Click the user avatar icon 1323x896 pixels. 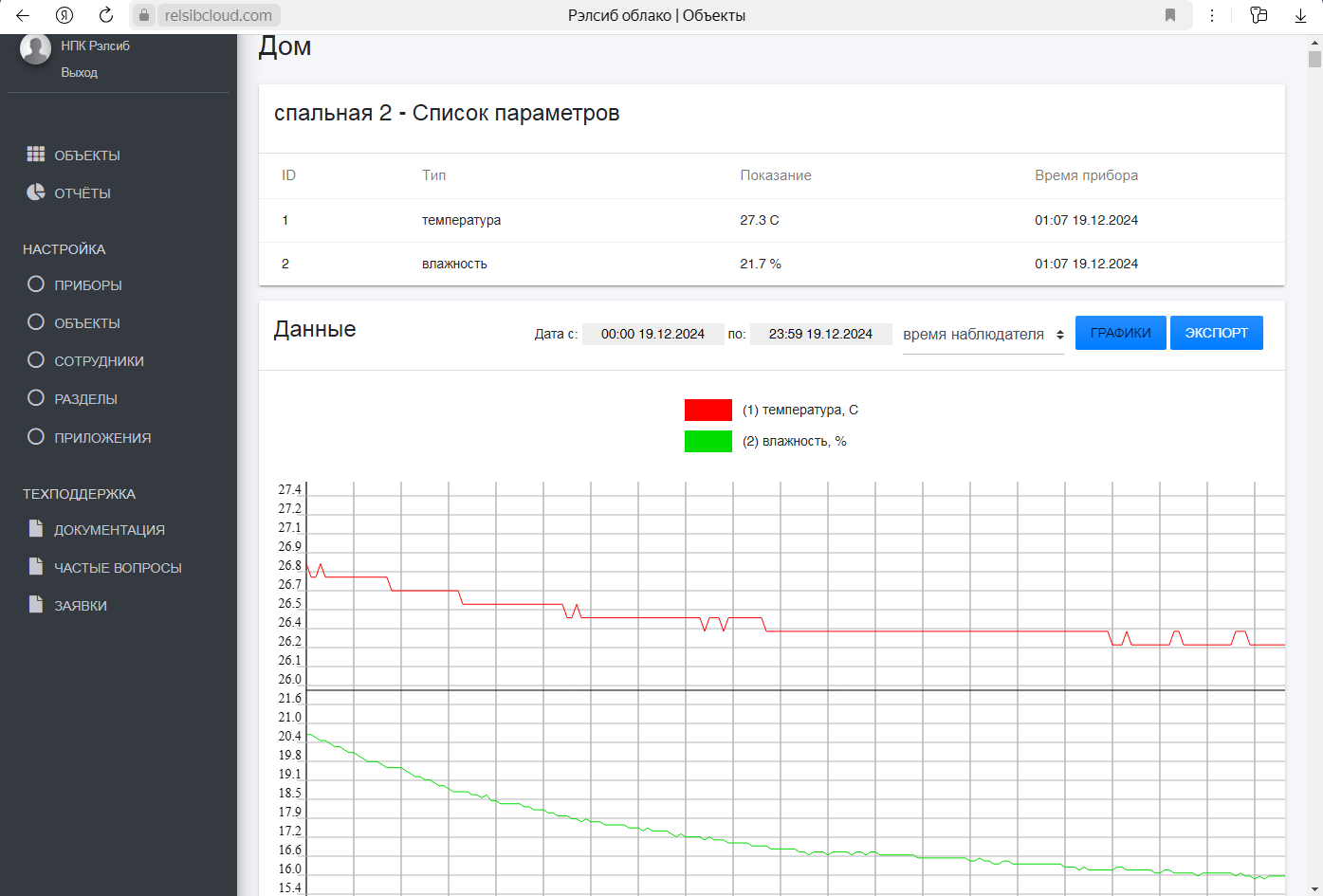click(x=35, y=48)
